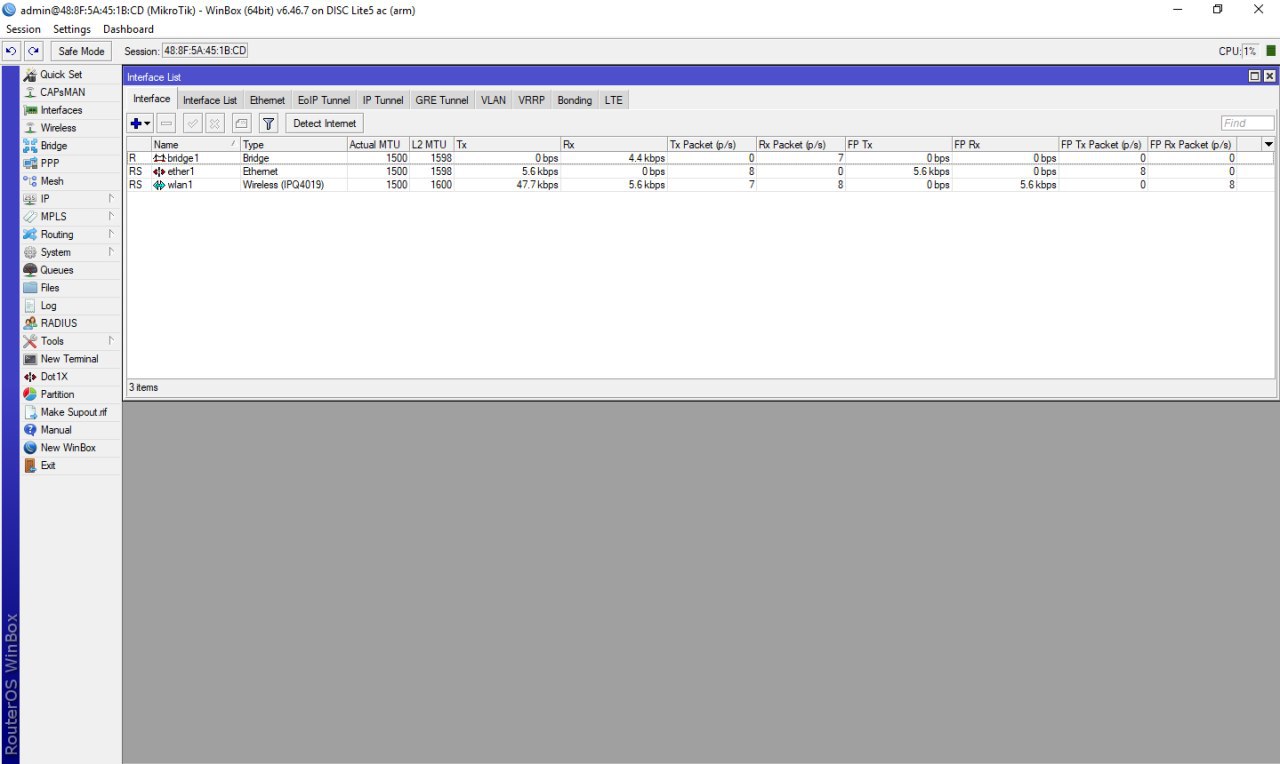Expand the Tools submenu

70,341
